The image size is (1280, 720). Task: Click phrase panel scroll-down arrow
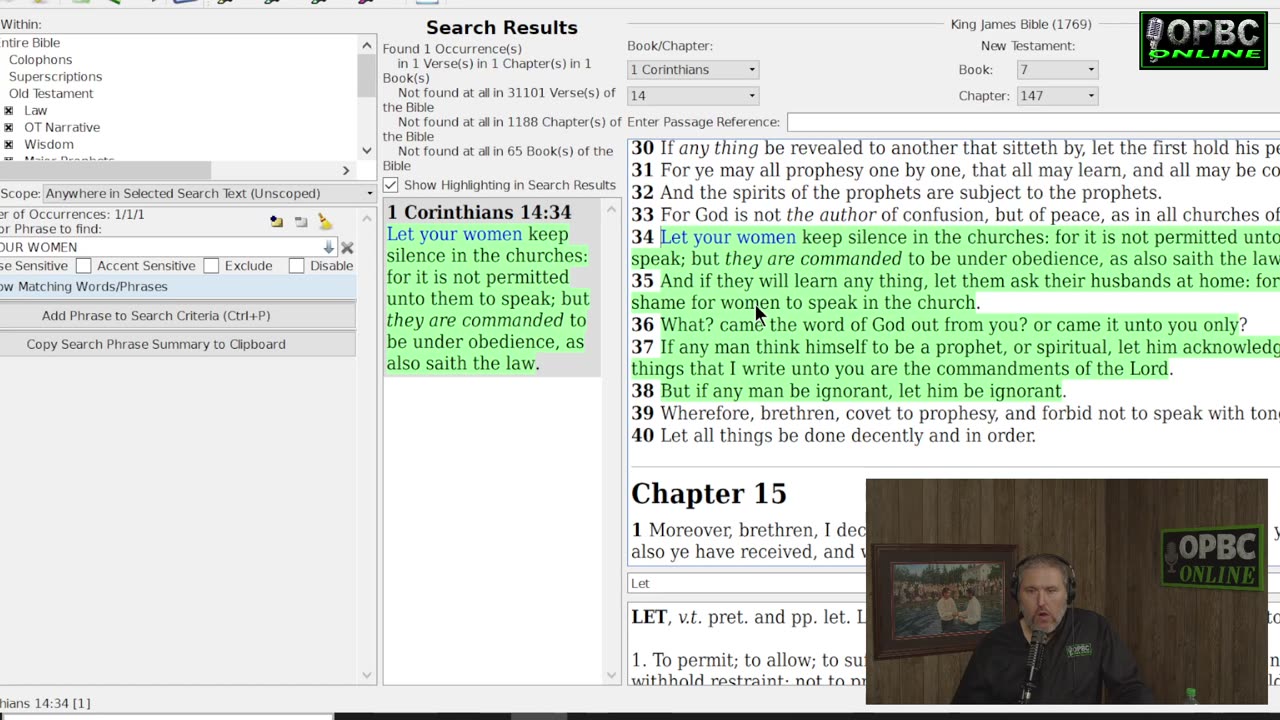tap(366, 676)
